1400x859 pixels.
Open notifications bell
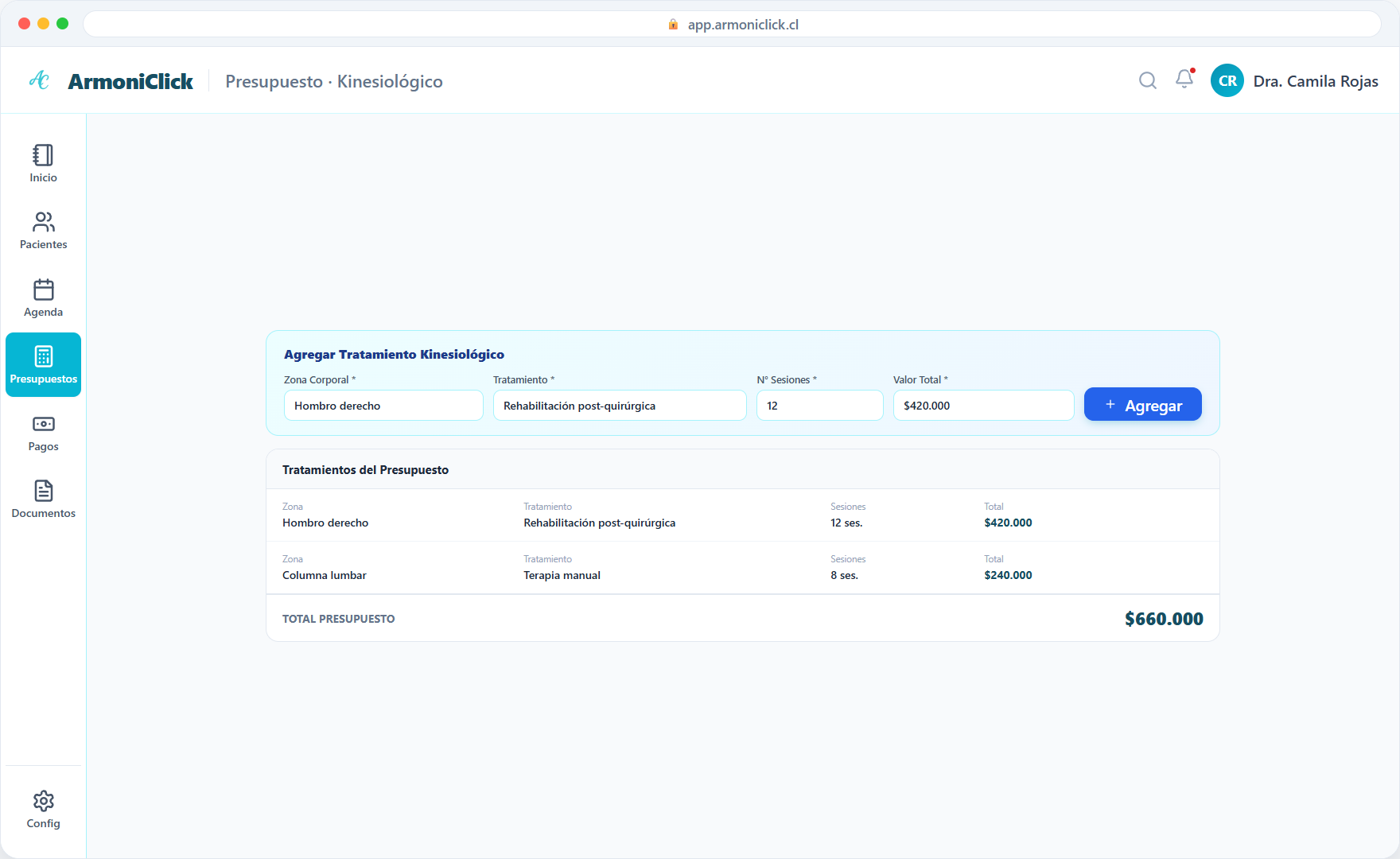click(x=1184, y=79)
